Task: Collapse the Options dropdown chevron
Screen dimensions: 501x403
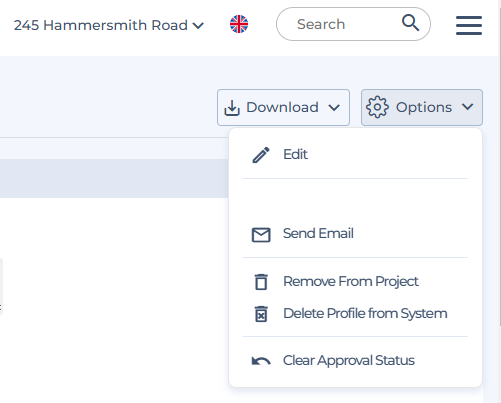Action: point(468,107)
